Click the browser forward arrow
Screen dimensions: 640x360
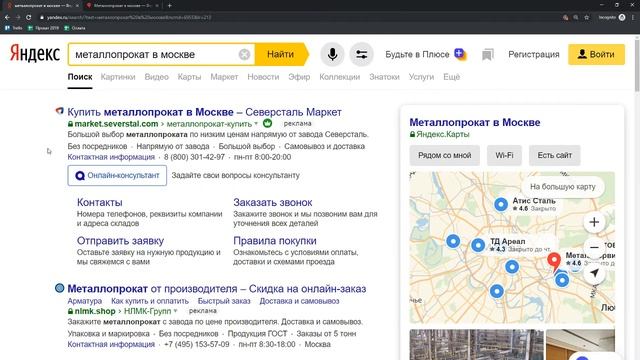[x=18, y=17]
